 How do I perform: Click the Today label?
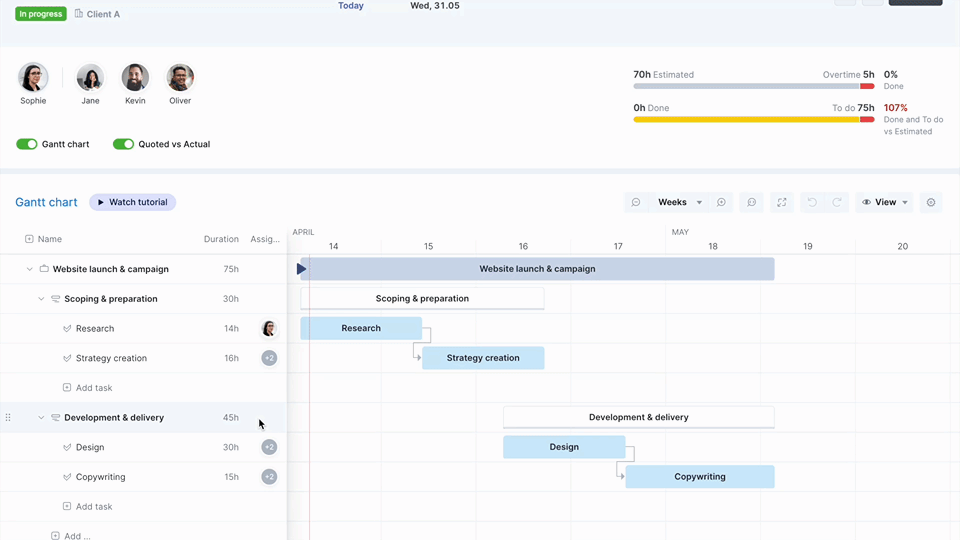(x=351, y=6)
